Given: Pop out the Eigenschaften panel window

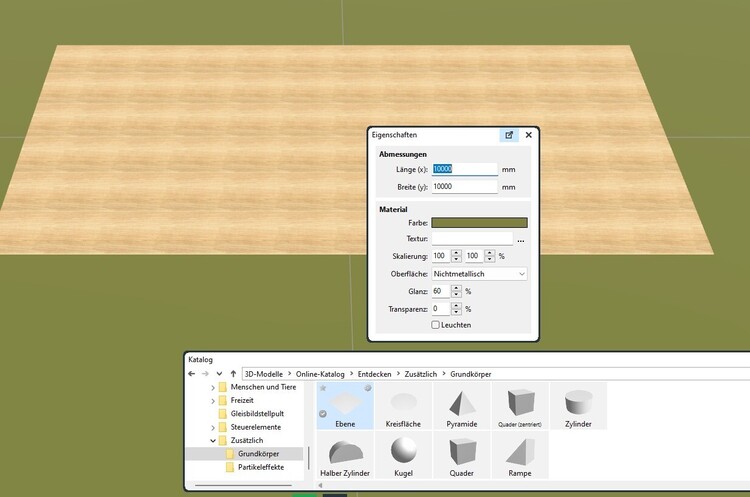Looking at the screenshot, I should coord(509,135).
